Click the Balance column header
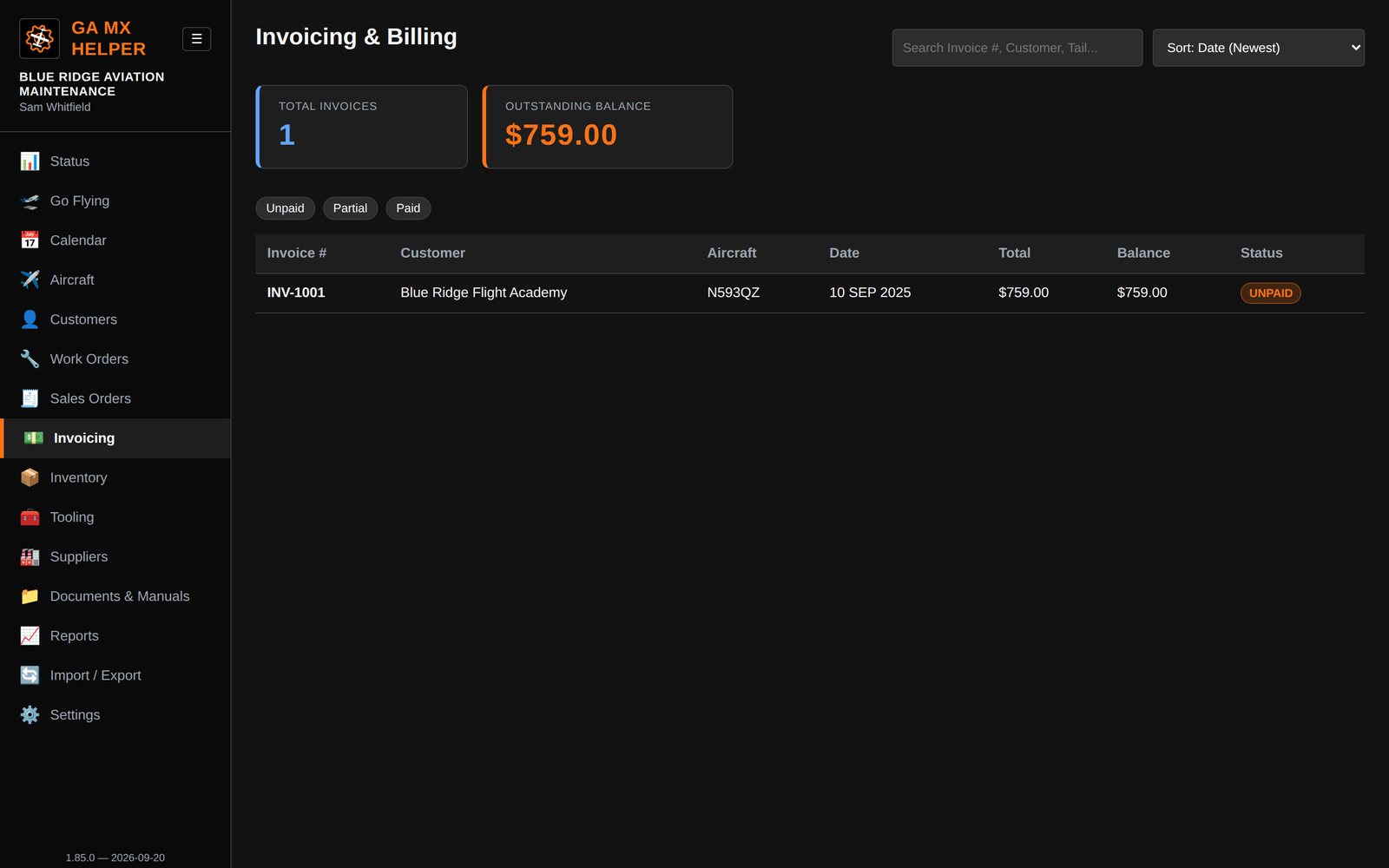The height and width of the screenshot is (868, 1389). pos(1143,253)
